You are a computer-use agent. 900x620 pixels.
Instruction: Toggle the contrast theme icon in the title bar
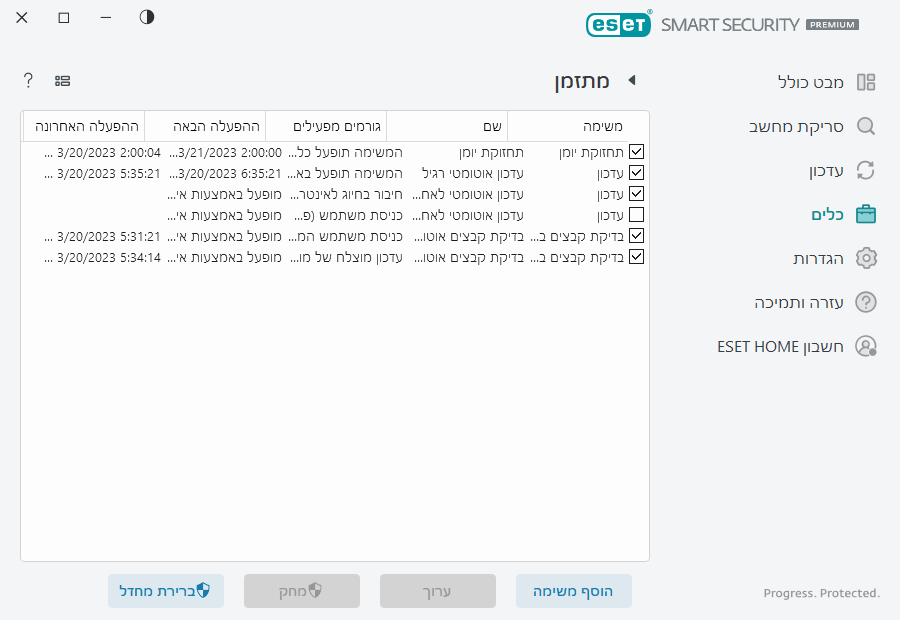tap(146, 17)
